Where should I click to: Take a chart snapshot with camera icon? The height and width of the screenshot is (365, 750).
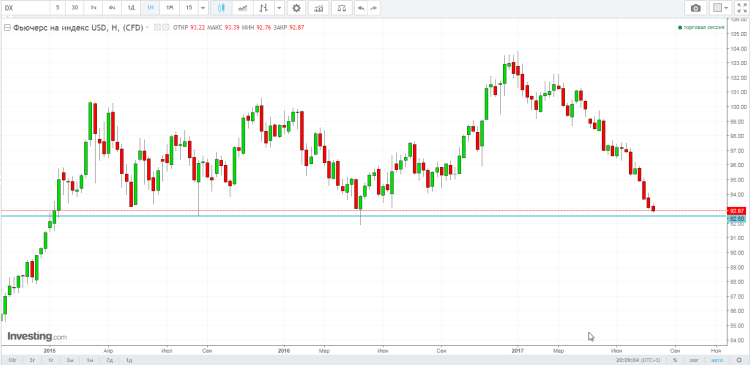pos(695,8)
